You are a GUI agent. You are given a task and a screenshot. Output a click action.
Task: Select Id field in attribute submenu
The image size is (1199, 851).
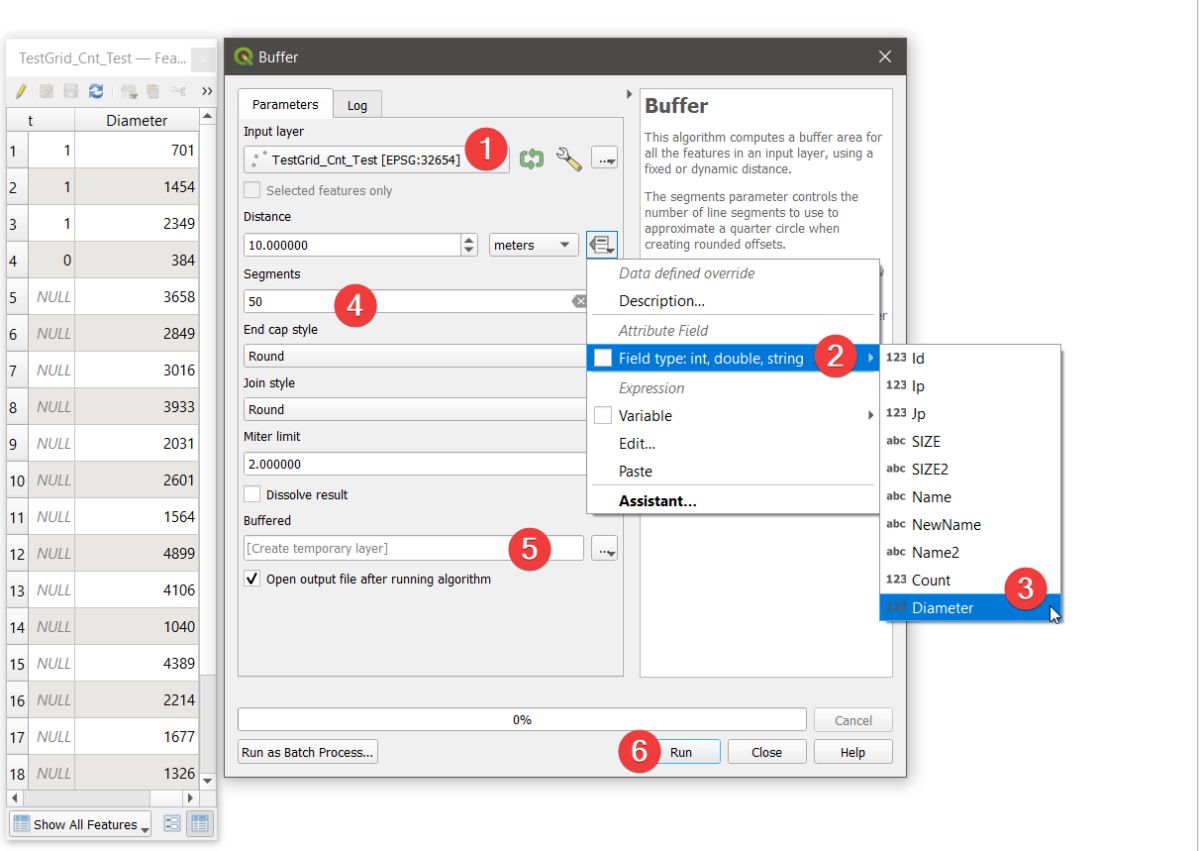tap(970, 358)
